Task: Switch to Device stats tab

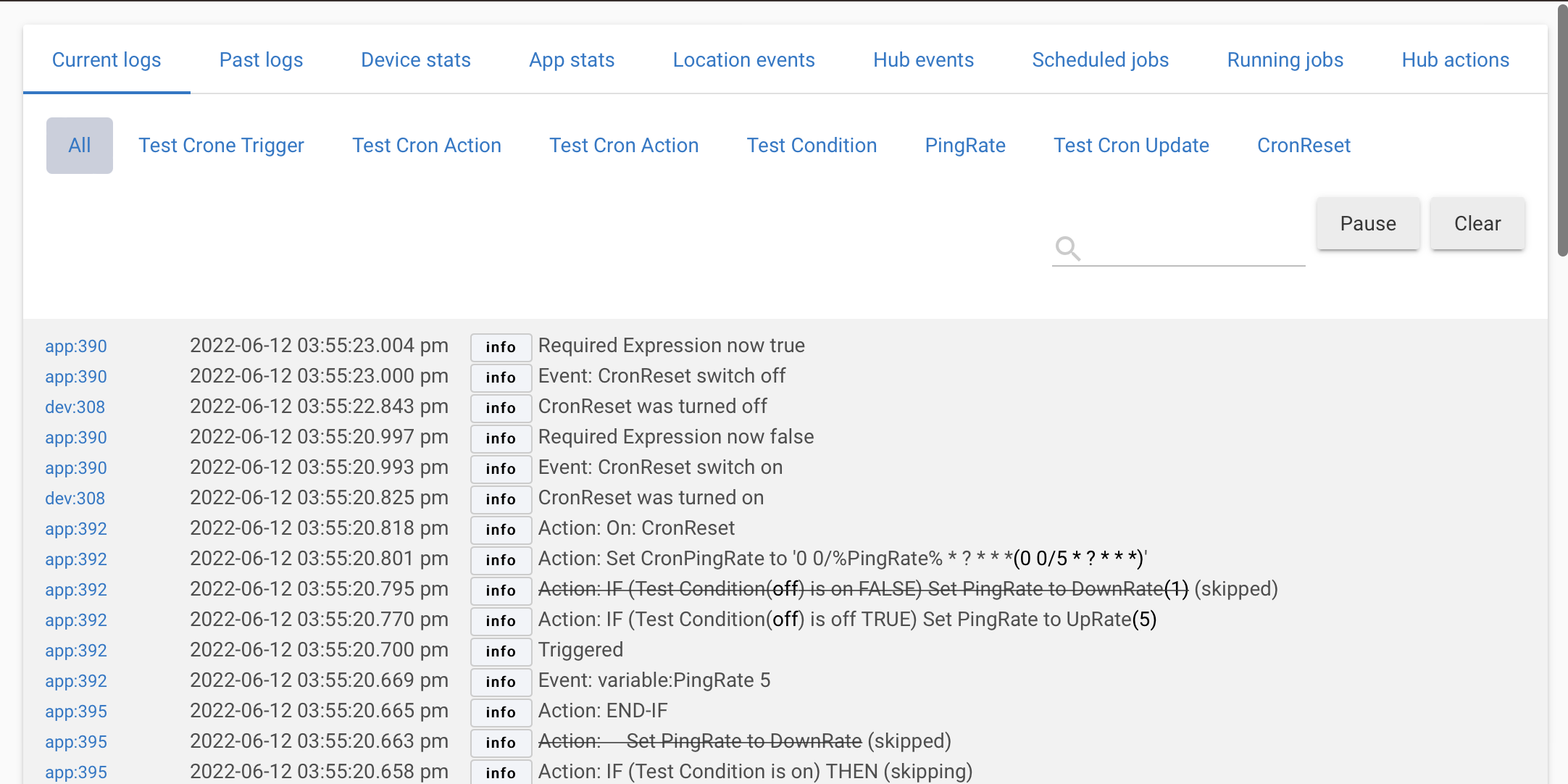Action: coord(416,60)
